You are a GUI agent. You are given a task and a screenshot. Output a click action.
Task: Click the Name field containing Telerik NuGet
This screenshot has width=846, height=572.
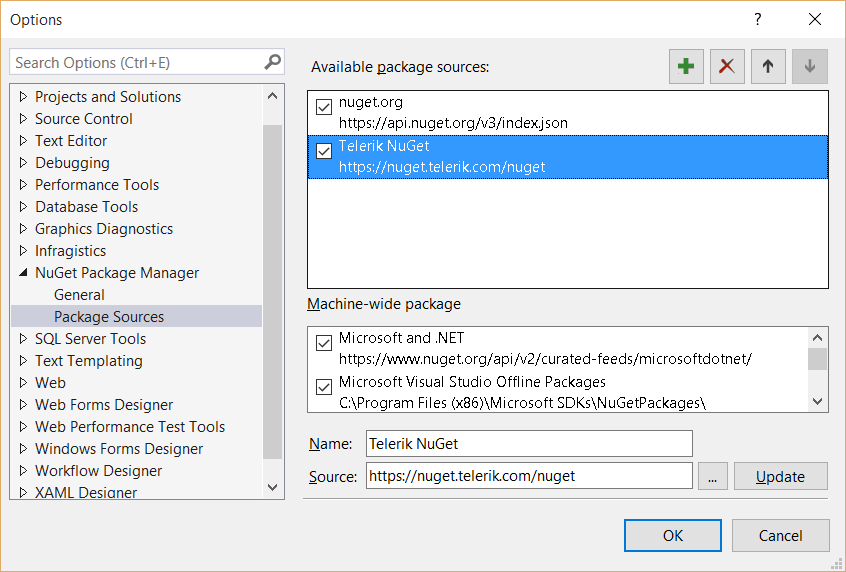point(529,444)
